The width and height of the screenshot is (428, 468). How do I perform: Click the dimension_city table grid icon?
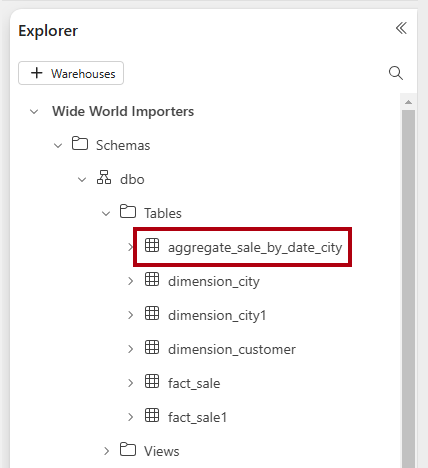click(x=152, y=279)
